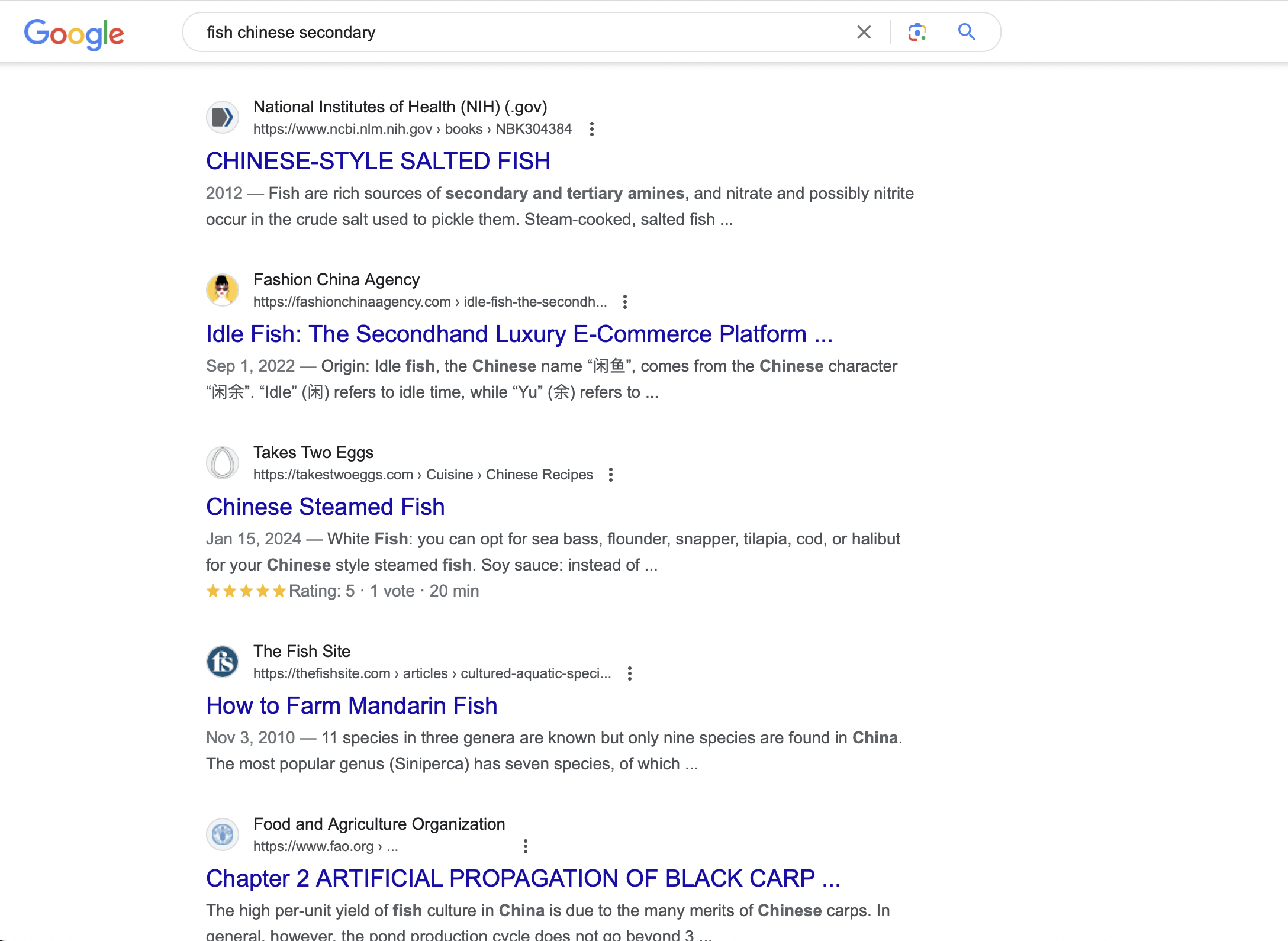Open the CHINESE-STYLE SALTED FISH result
The width and height of the screenshot is (1288, 941).
click(x=378, y=161)
